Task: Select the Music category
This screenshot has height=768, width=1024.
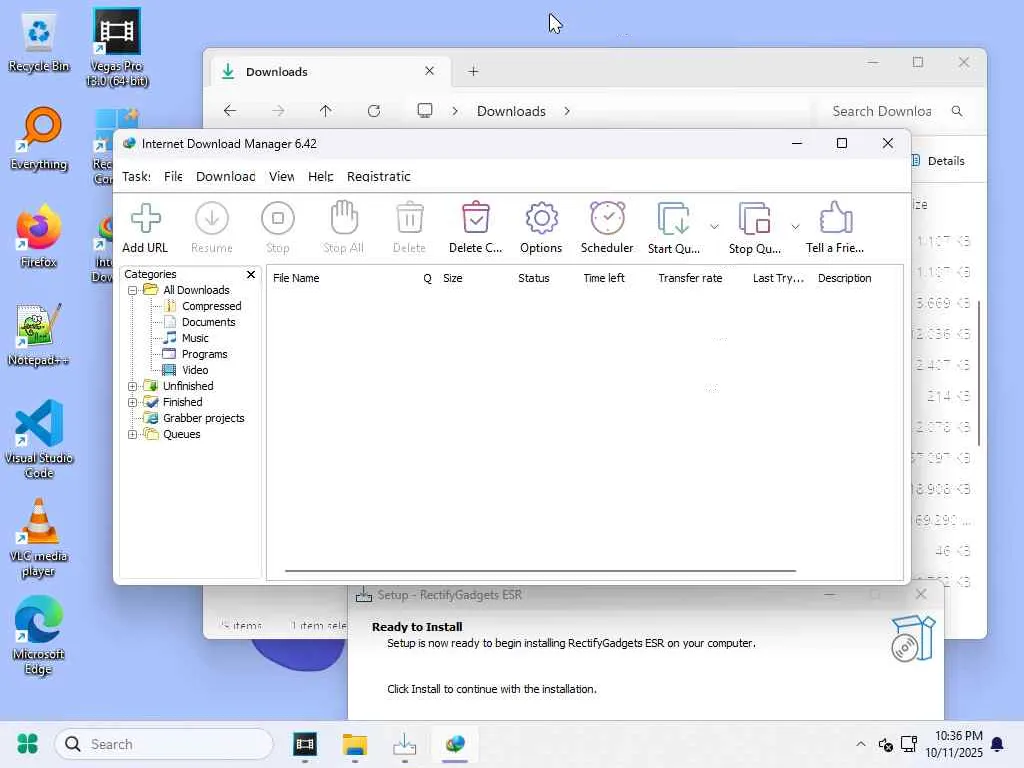Action: (x=195, y=338)
